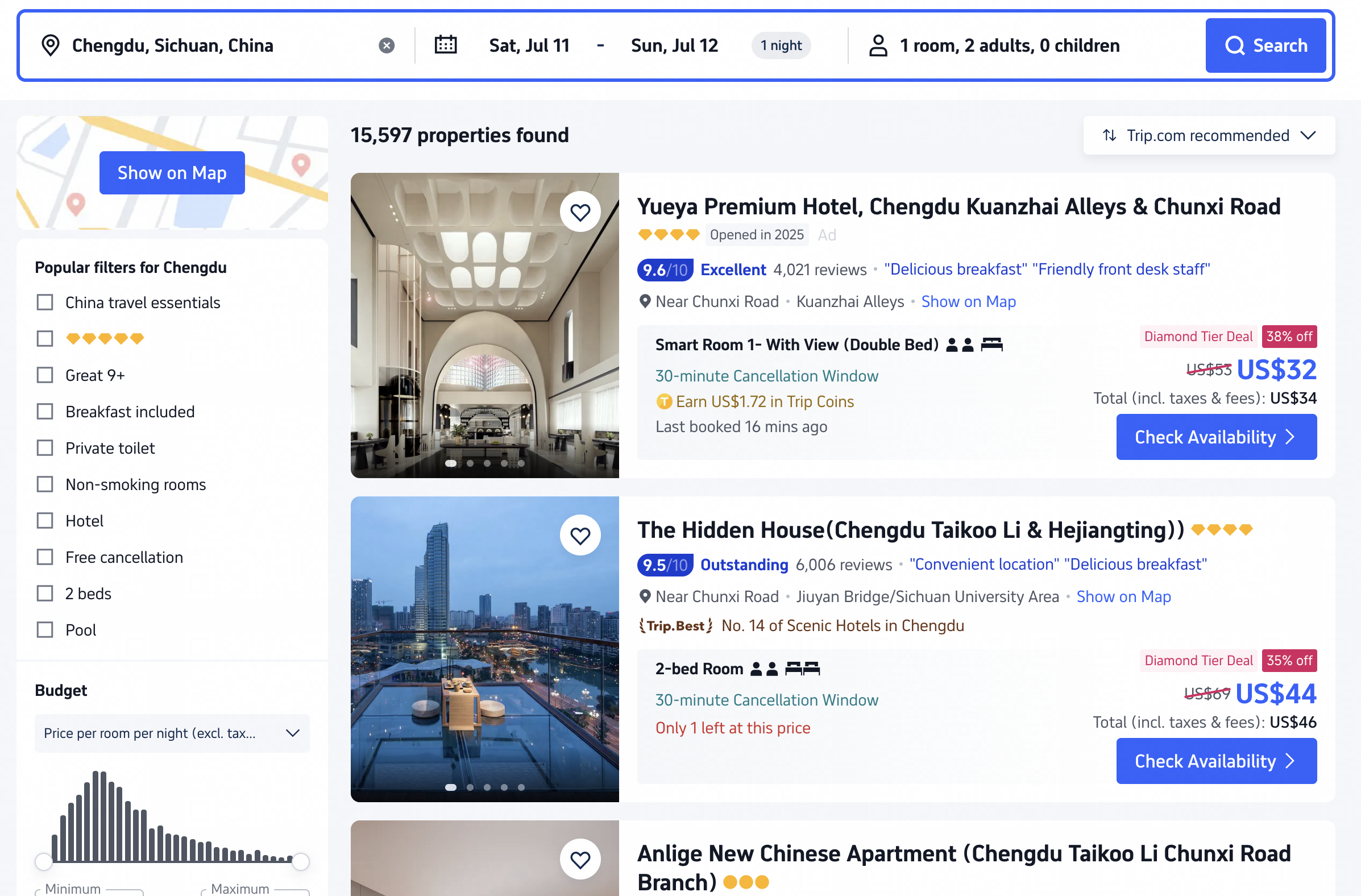Image resolution: width=1361 pixels, height=896 pixels.
Task: Open Yueya Premium Hotel title link
Action: (x=958, y=206)
